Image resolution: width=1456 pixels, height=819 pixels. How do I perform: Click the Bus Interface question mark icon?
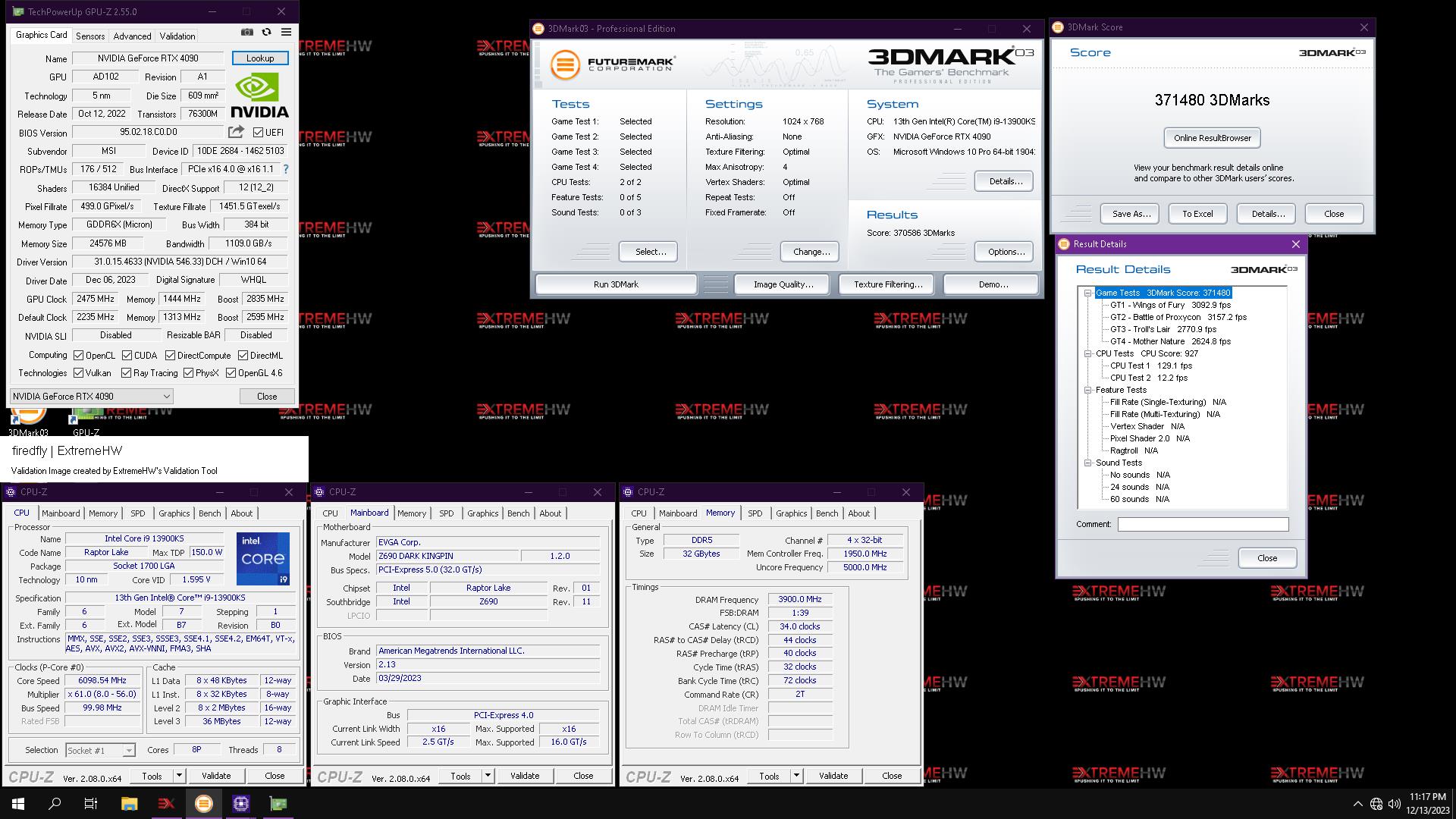[x=286, y=169]
